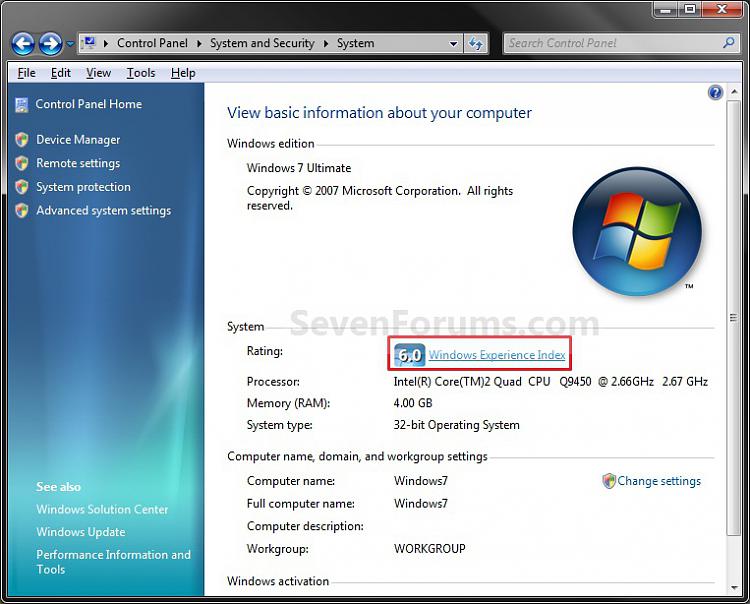The height and width of the screenshot is (604, 750).
Task: Open Remote settings
Action: tap(78, 163)
